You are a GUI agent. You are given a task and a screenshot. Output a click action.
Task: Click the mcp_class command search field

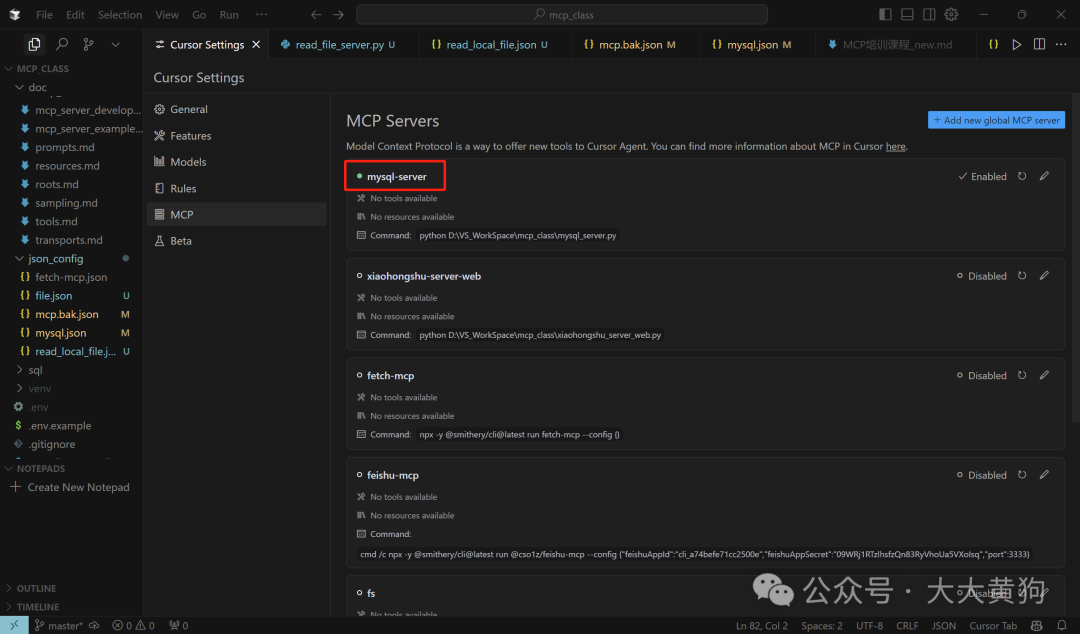coord(561,14)
